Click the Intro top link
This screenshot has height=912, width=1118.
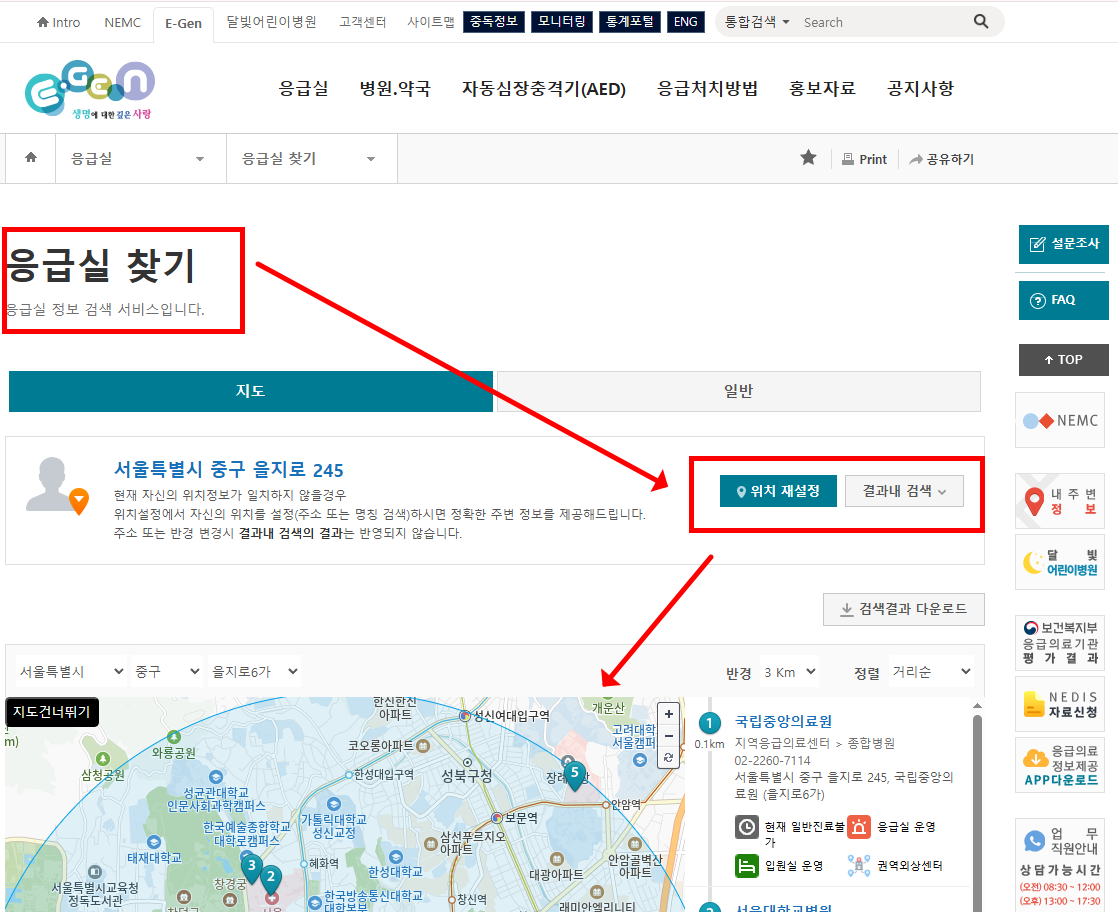(58, 22)
